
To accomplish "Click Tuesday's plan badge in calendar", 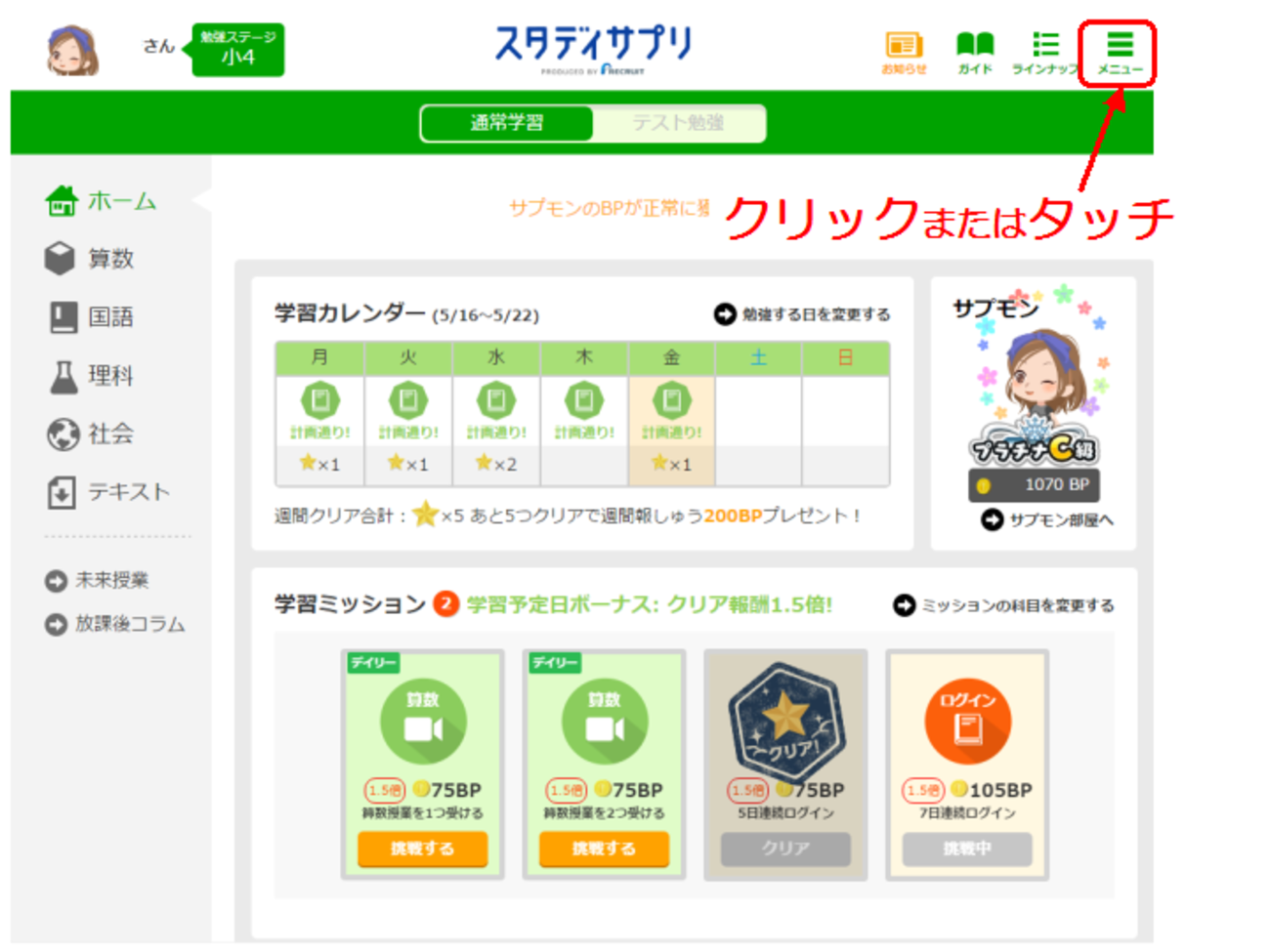I will [407, 399].
